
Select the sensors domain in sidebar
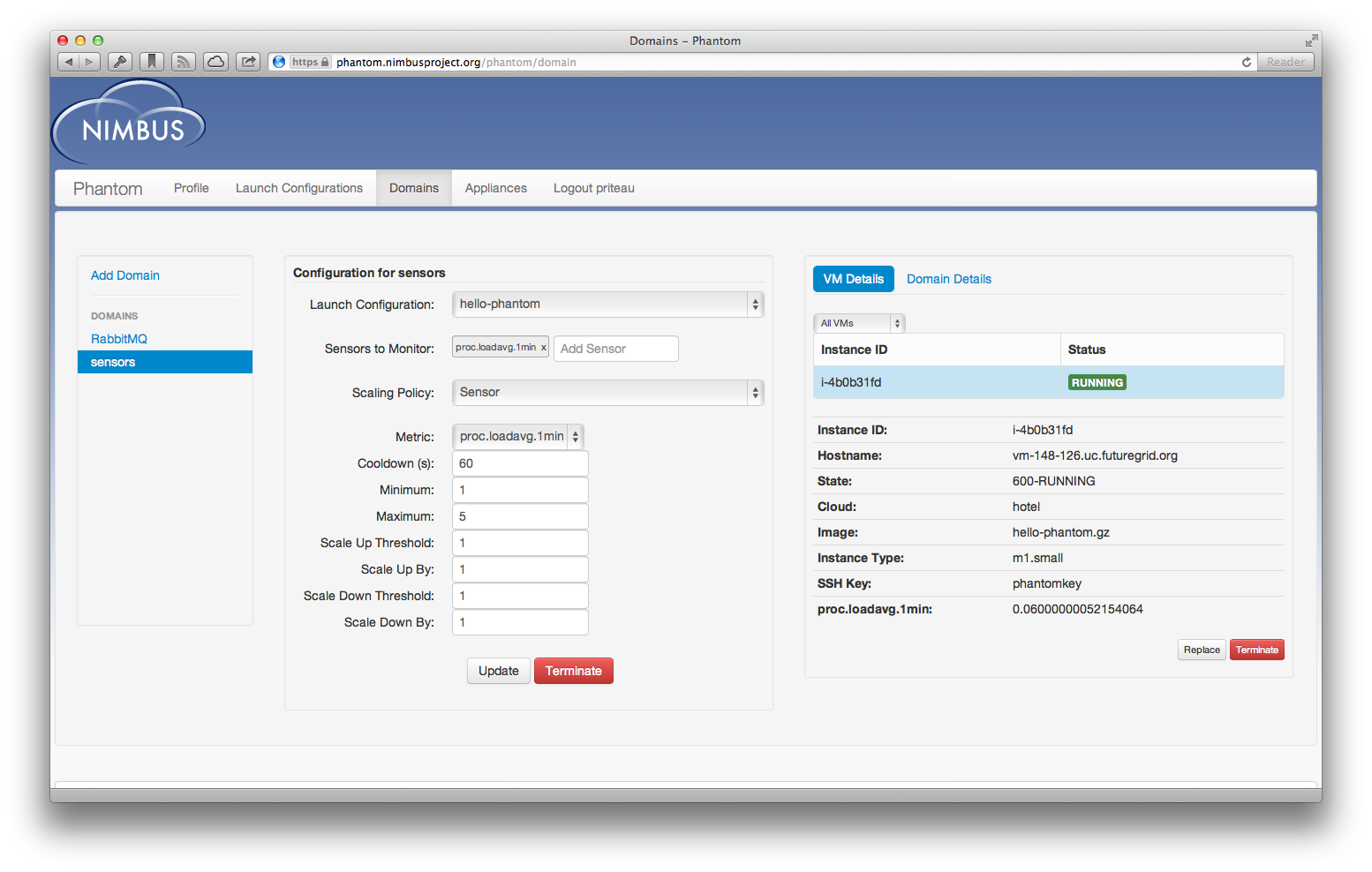tap(165, 362)
